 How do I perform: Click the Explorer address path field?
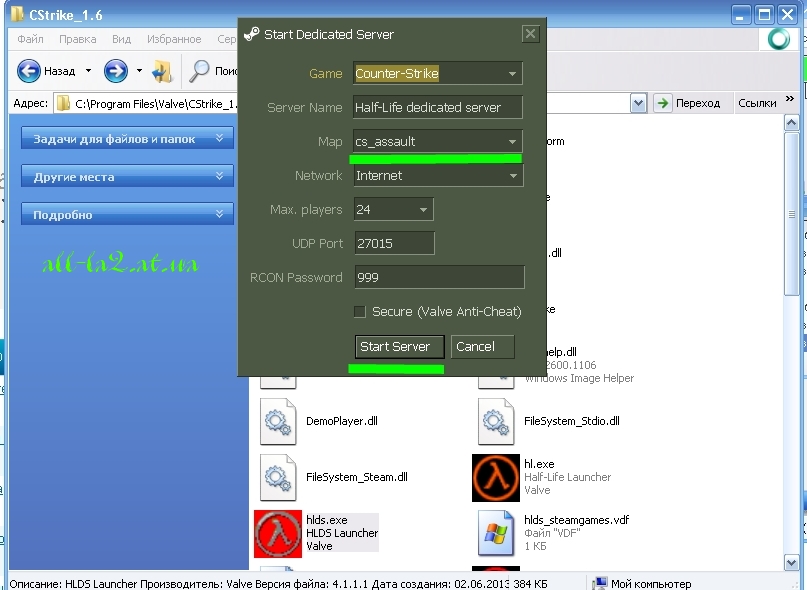tap(157, 103)
